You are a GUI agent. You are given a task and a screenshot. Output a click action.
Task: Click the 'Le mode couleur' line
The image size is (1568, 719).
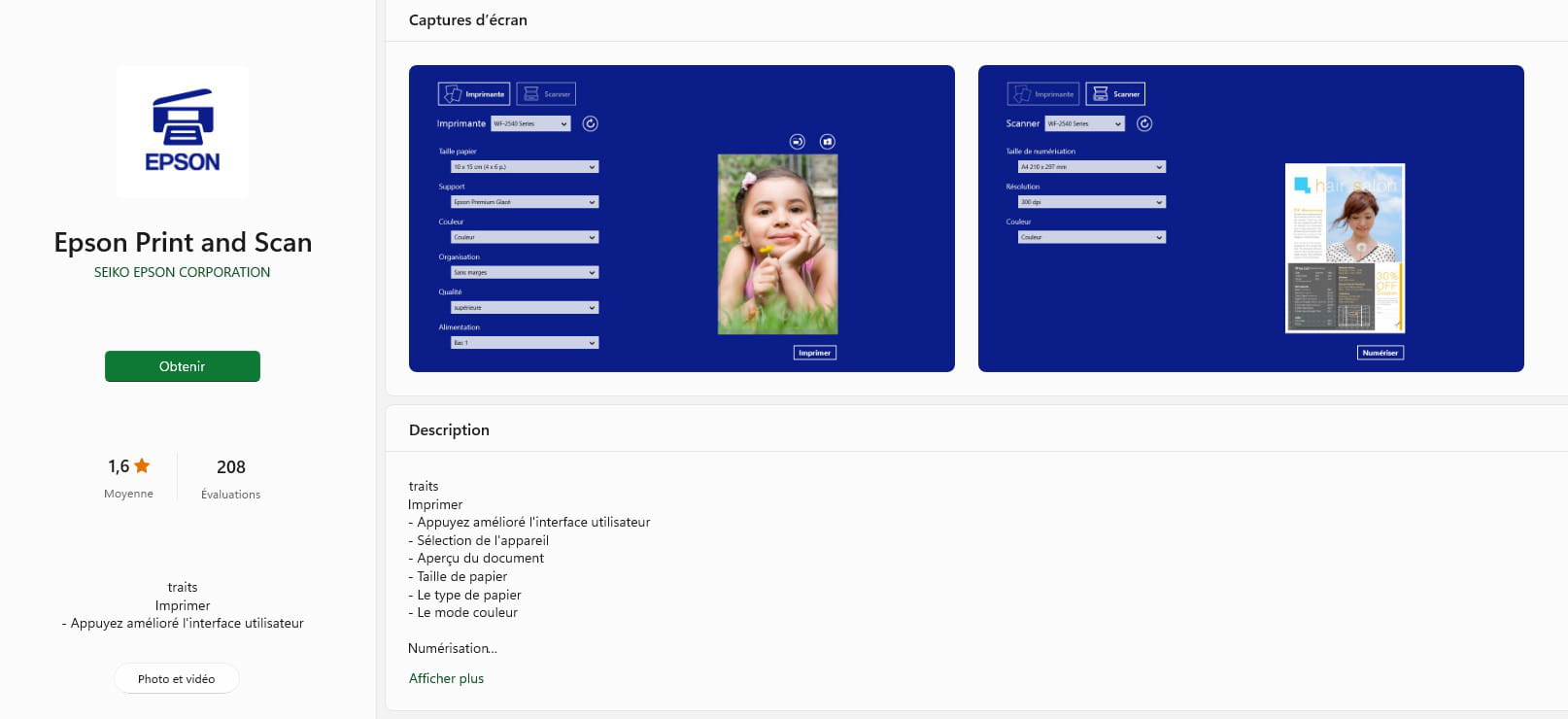[x=463, y=612]
